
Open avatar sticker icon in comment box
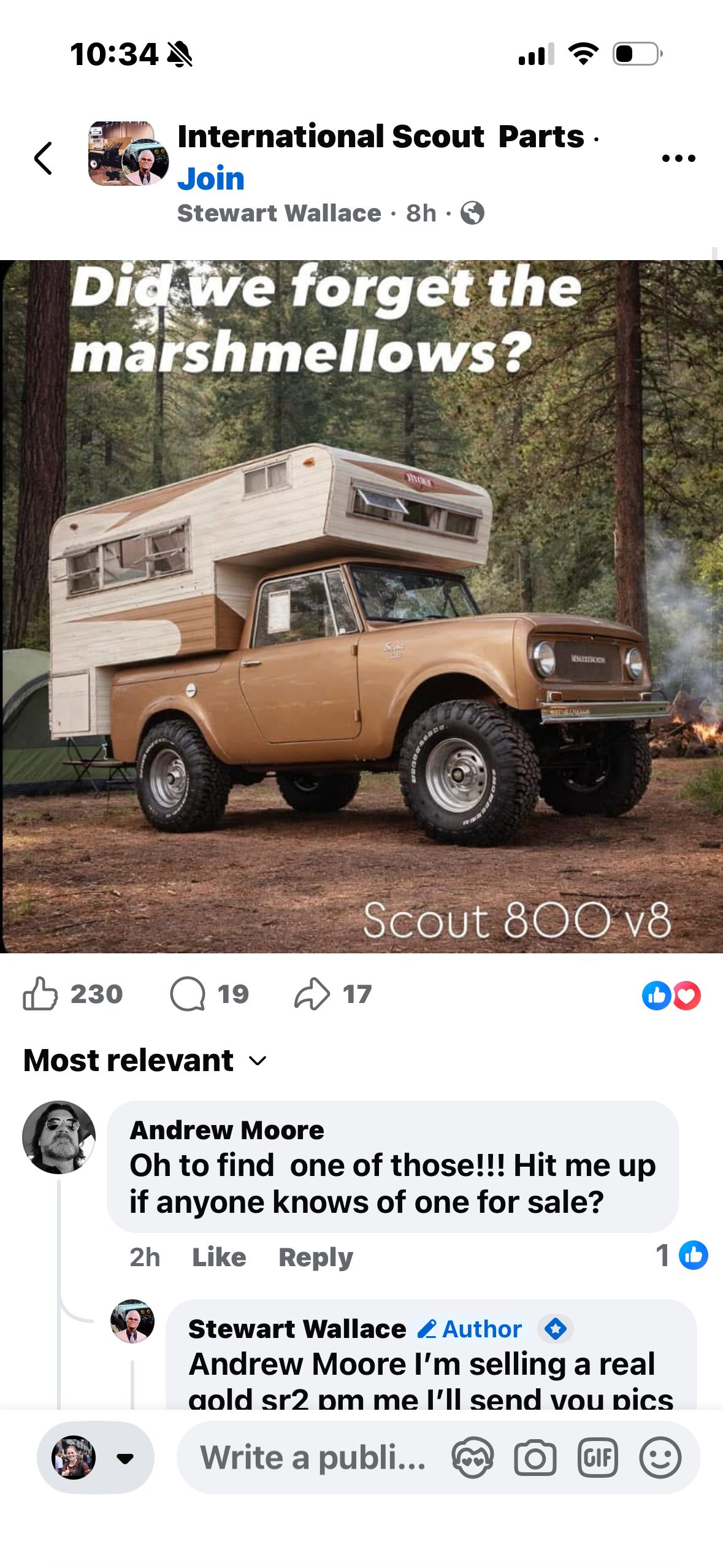point(472,1458)
